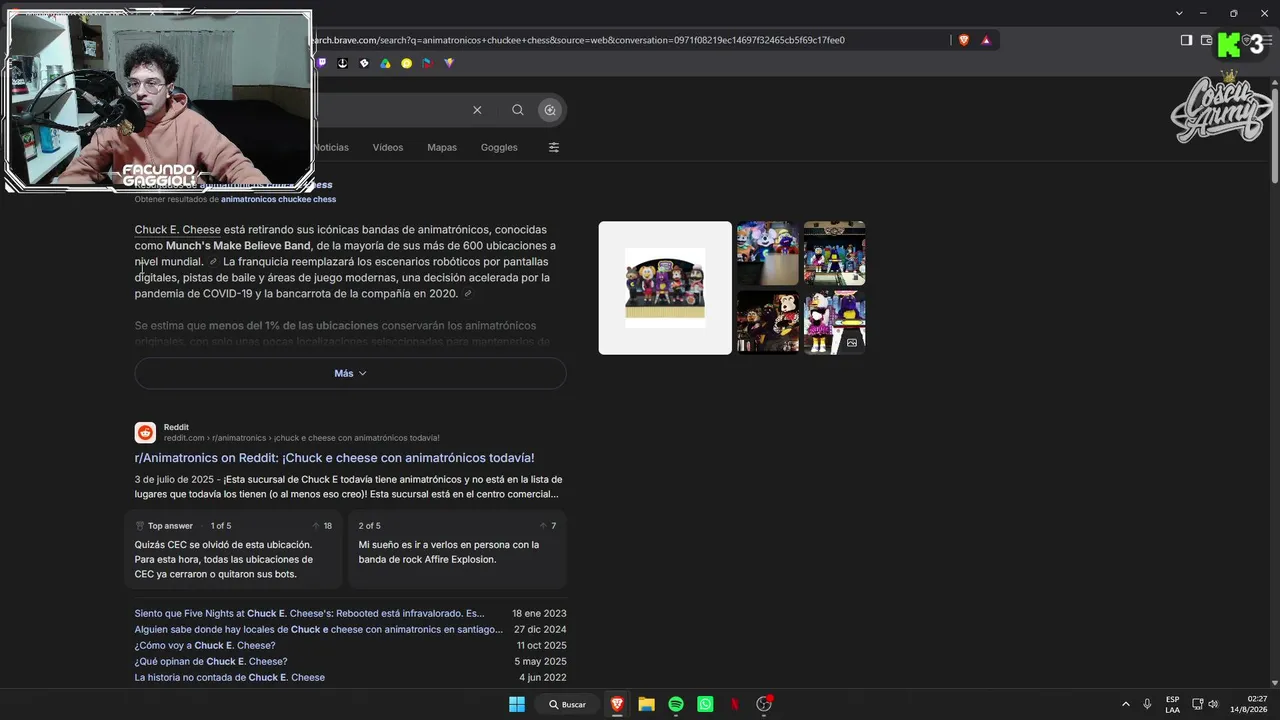1280x720 pixels.
Task: Open the r/Animatronics Reddit result title
Action: [335, 458]
